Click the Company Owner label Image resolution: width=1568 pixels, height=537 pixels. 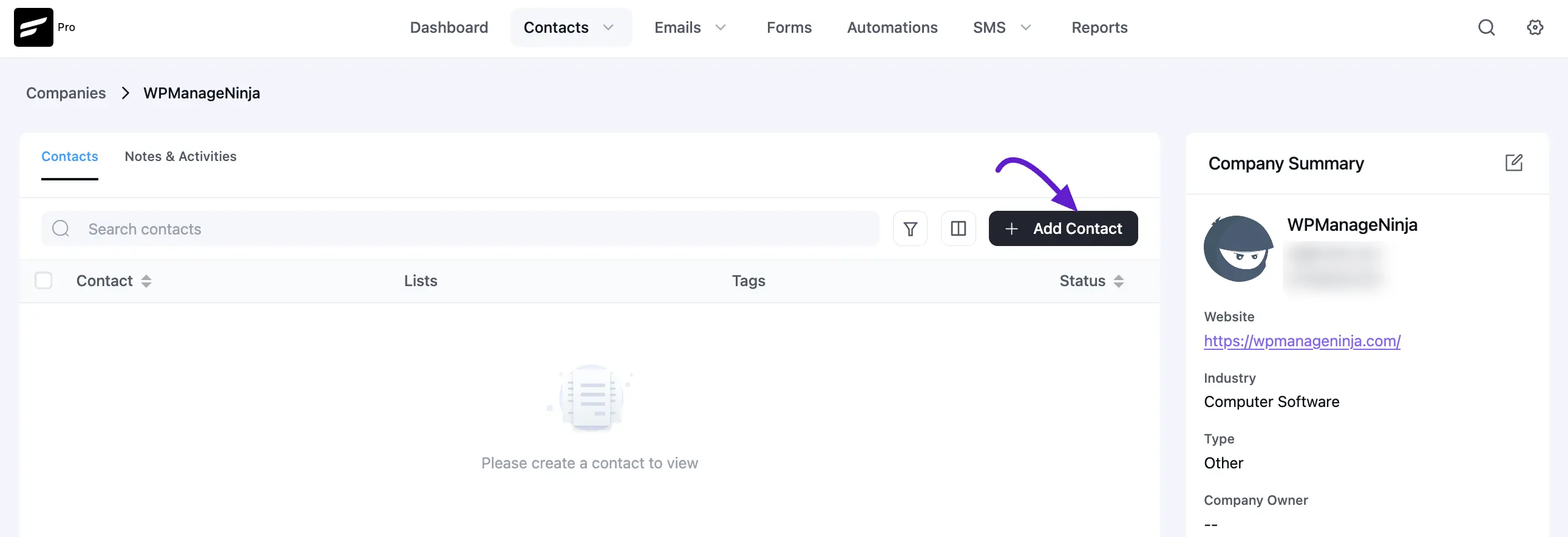point(1256,500)
